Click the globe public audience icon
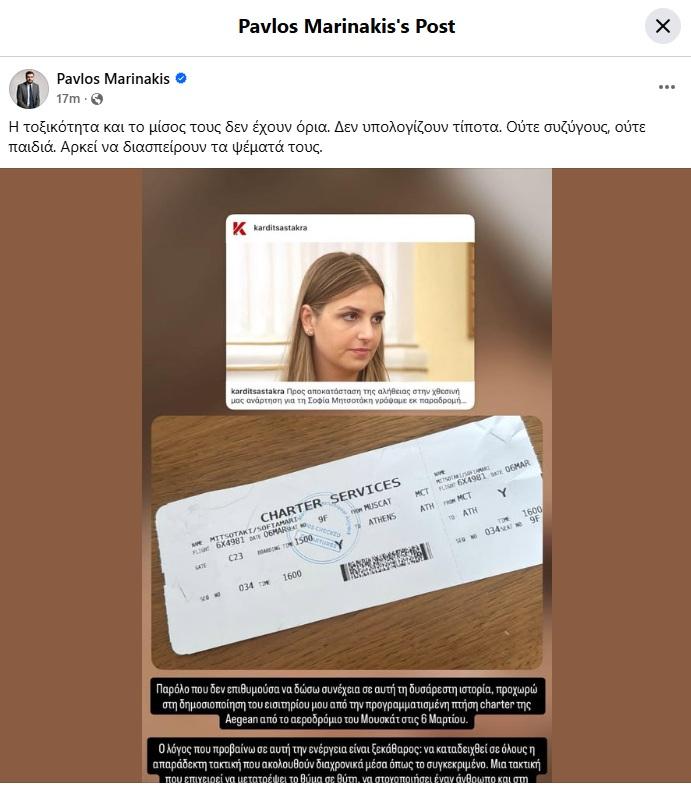 (x=97, y=99)
